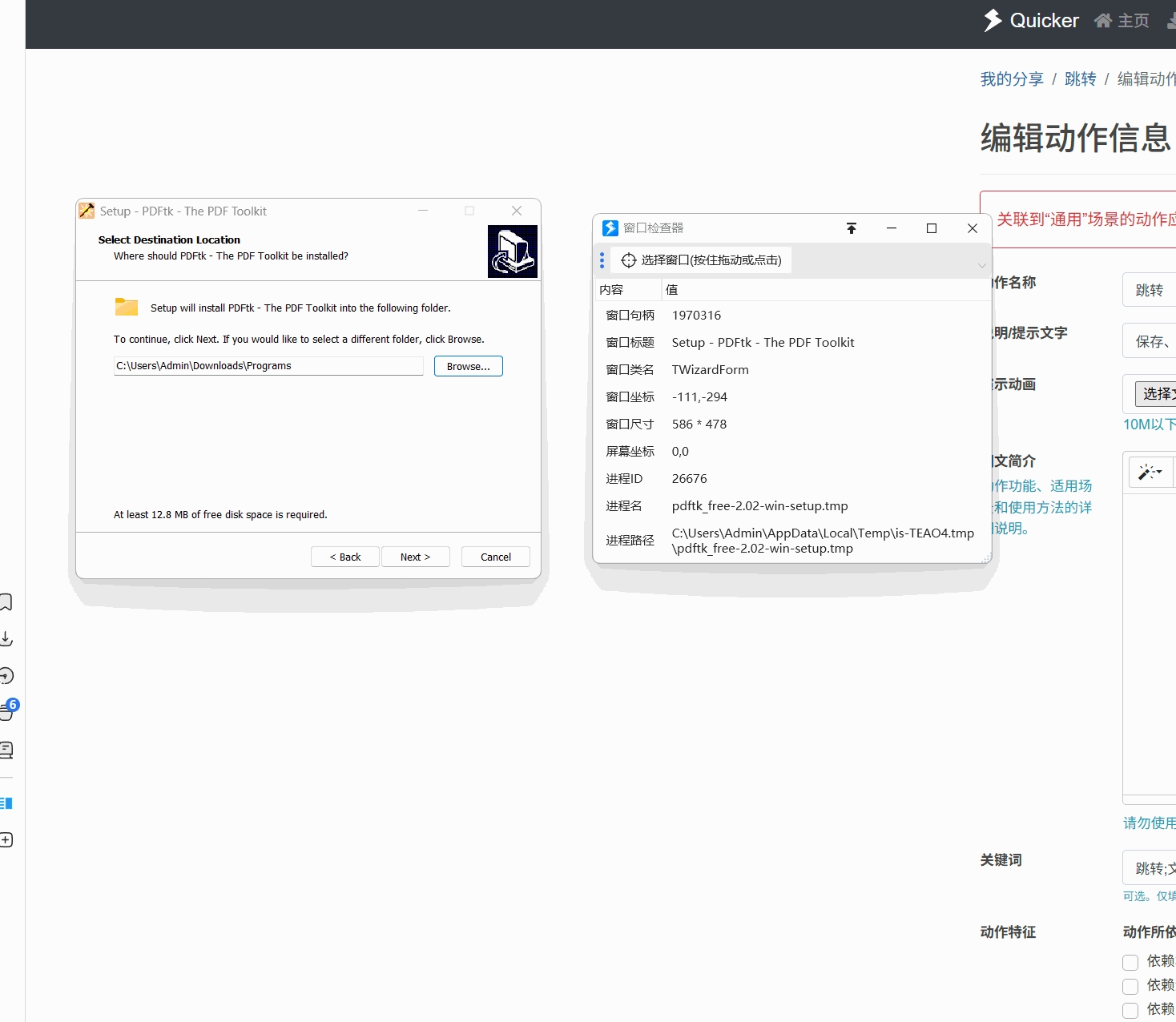Tick the top 依赖 checkbox

pyautogui.click(x=1130, y=963)
